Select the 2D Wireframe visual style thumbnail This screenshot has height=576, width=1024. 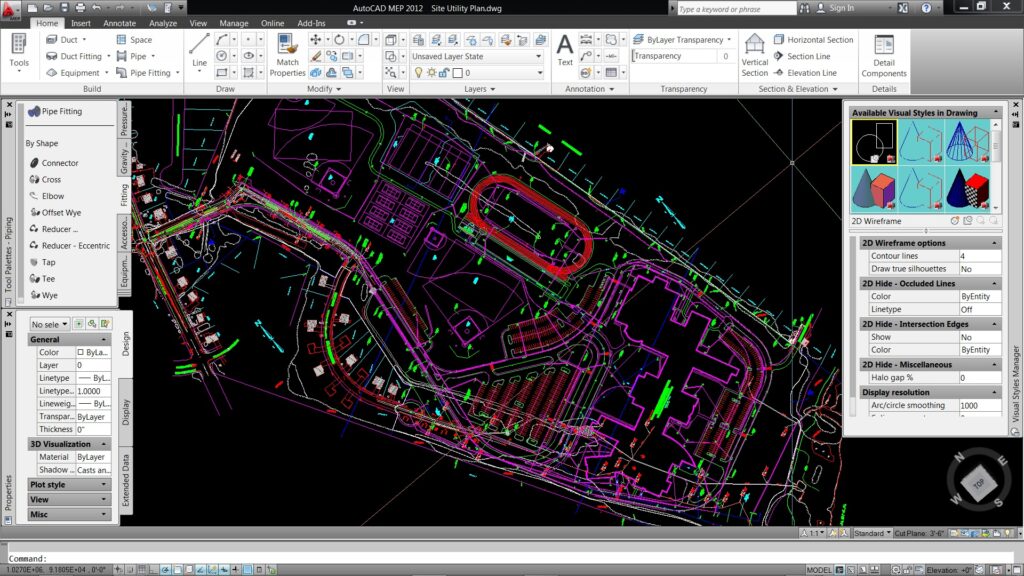[873, 142]
